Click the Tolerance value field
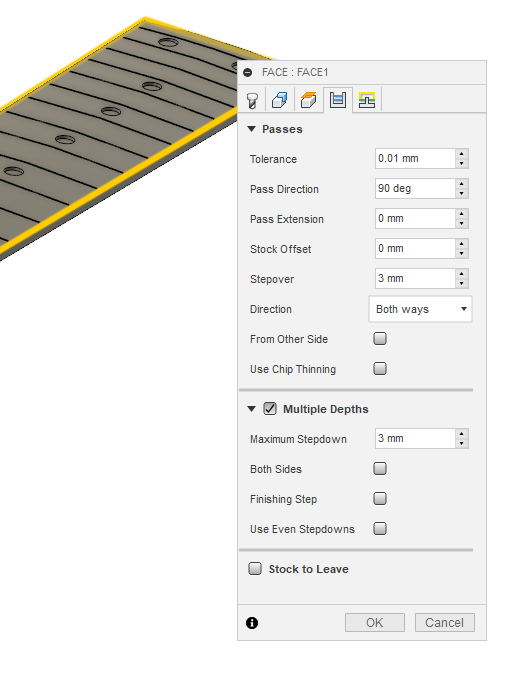 coord(415,158)
